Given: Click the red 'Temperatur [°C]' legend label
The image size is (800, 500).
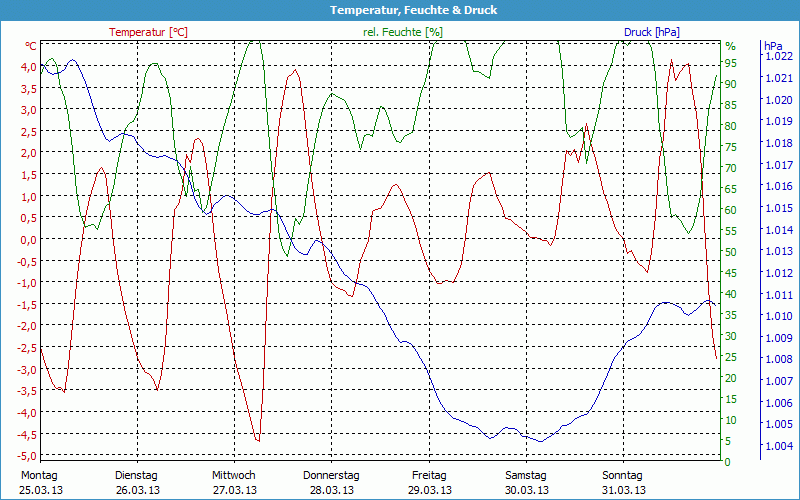Looking at the screenshot, I should point(148,32).
